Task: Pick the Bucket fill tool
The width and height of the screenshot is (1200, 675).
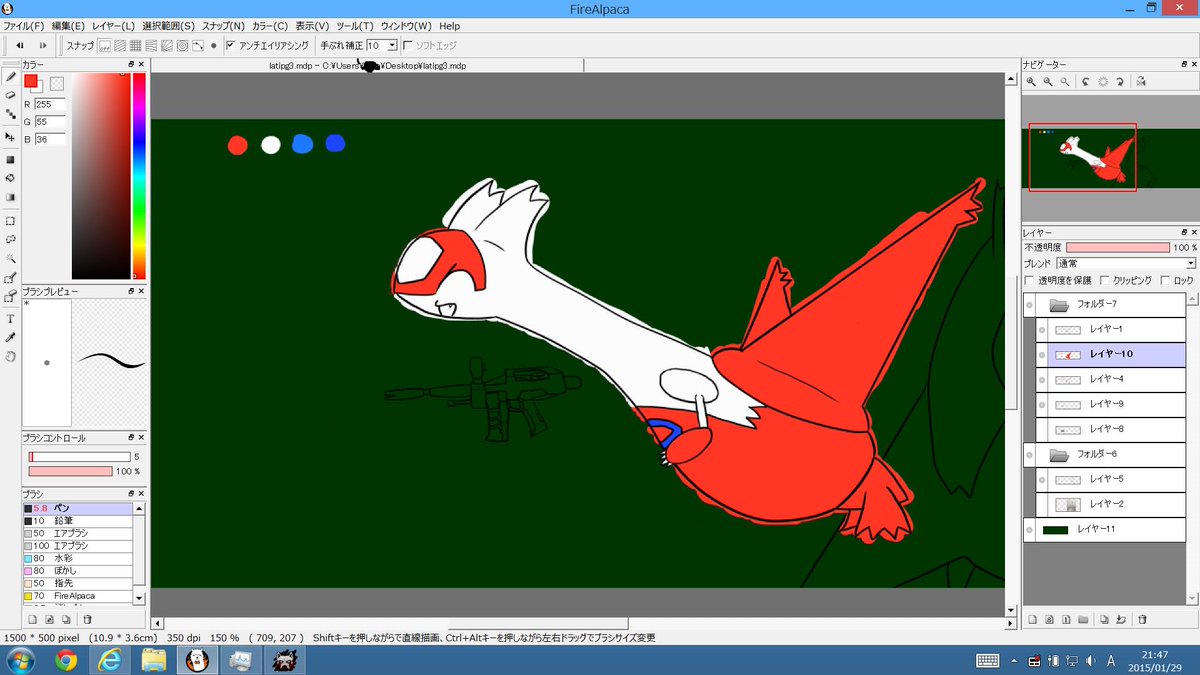Action: click(10, 178)
